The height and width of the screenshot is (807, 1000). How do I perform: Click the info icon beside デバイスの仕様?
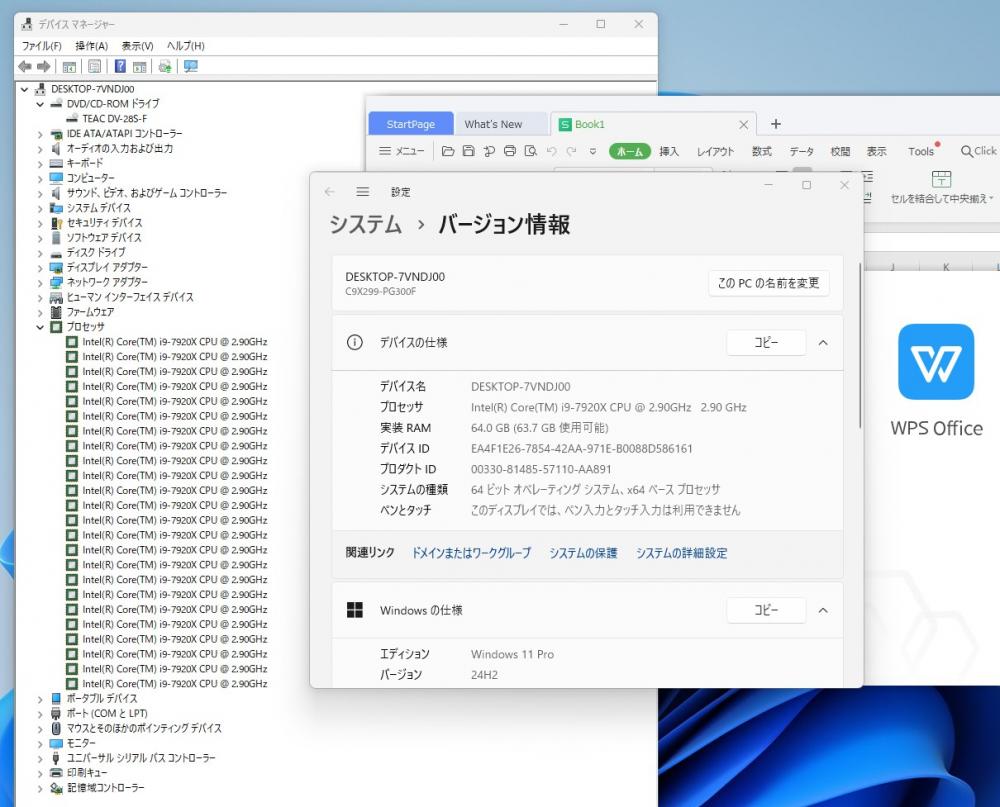pos(355,343)
